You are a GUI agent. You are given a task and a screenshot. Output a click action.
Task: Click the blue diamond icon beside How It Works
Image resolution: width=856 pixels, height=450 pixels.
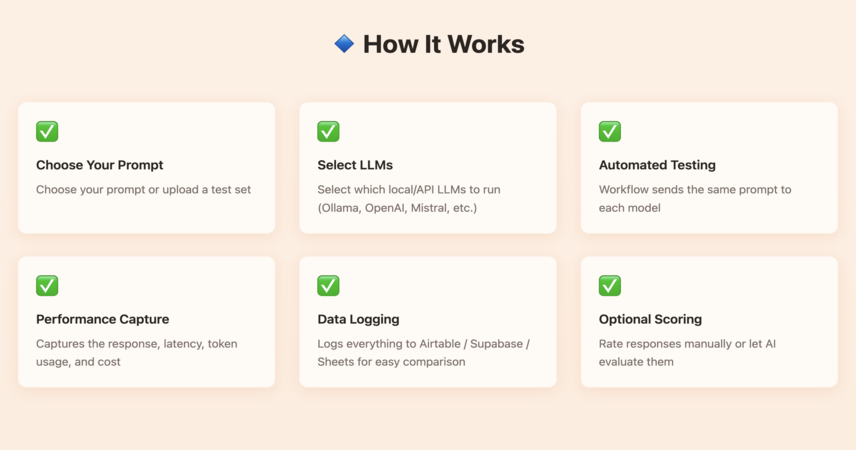tap(344, 44)
